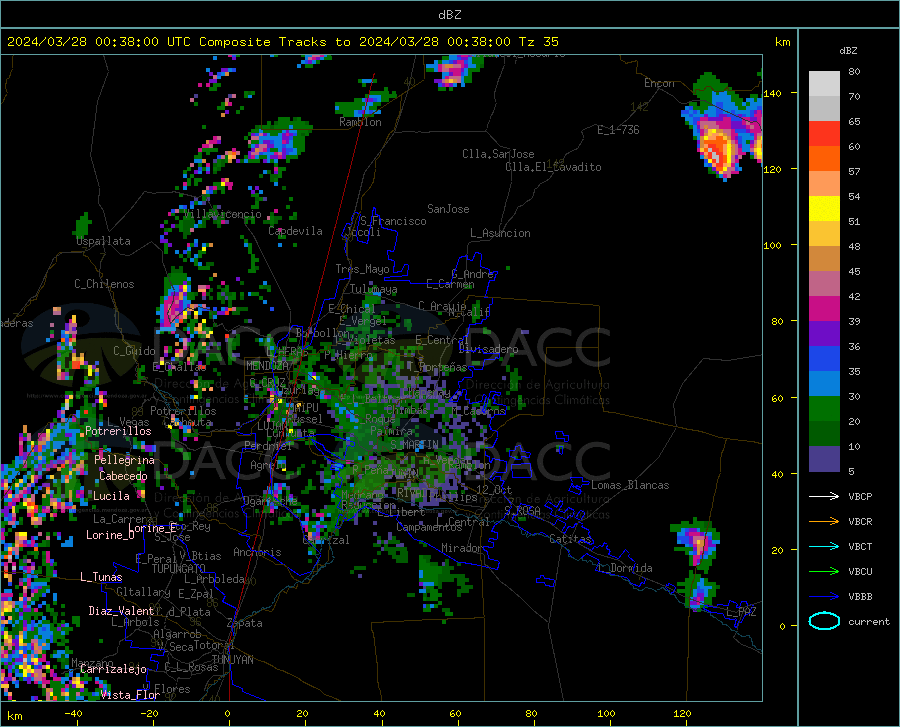Click the Anchoris place label
Image resolution: width=900 pixels, height=727 pixels.
(257, 552)
